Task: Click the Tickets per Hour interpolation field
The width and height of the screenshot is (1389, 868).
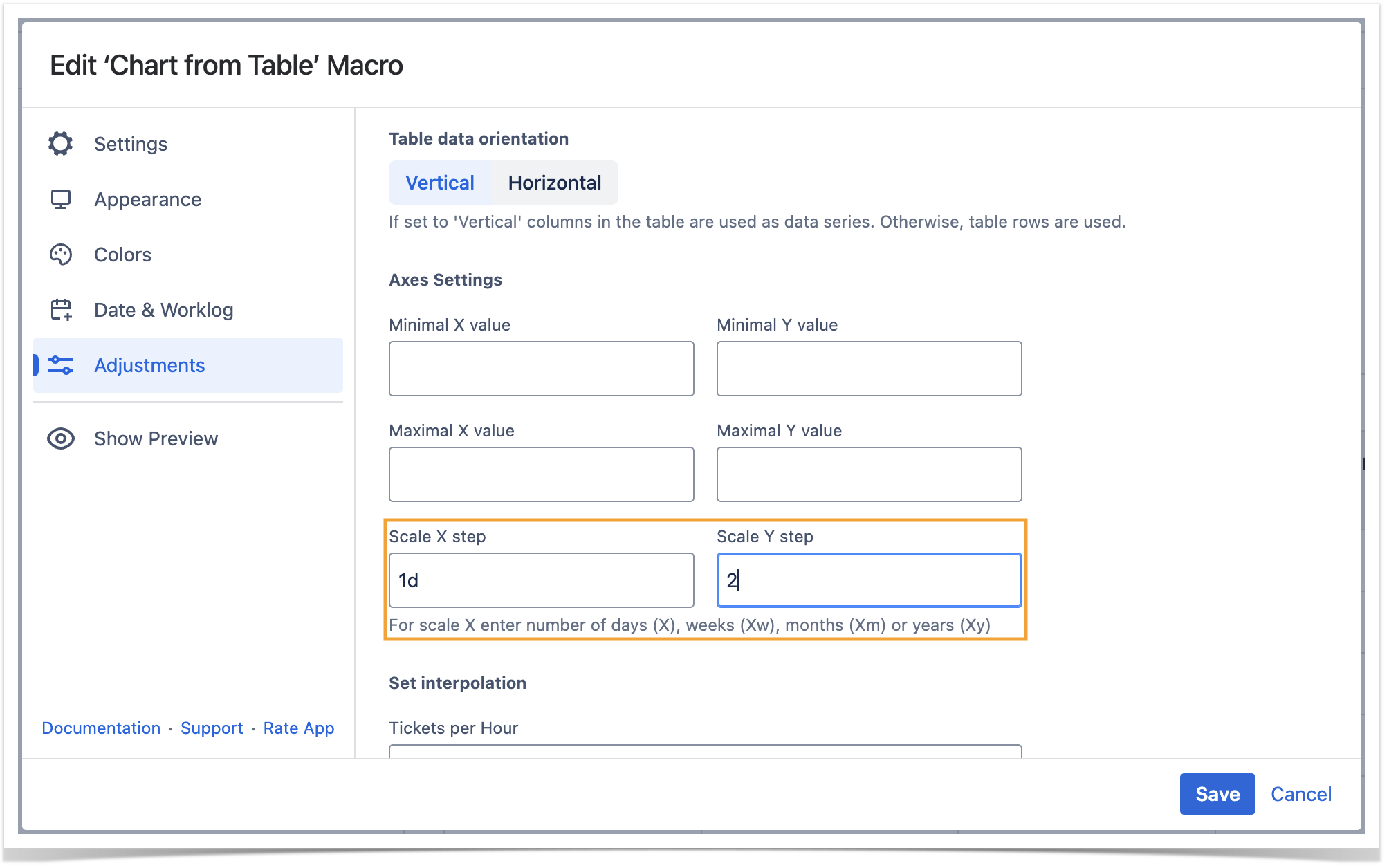Action: [x=705, y=751]
